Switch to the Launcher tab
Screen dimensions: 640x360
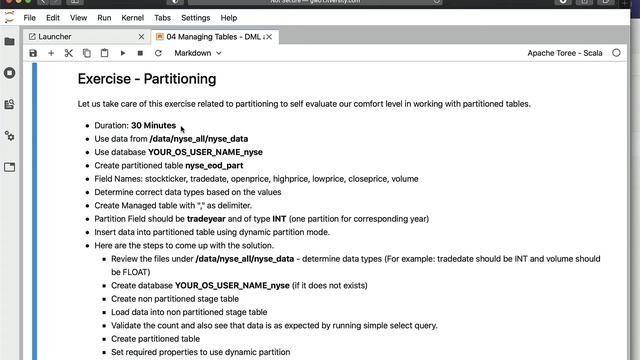pos(87,37)
